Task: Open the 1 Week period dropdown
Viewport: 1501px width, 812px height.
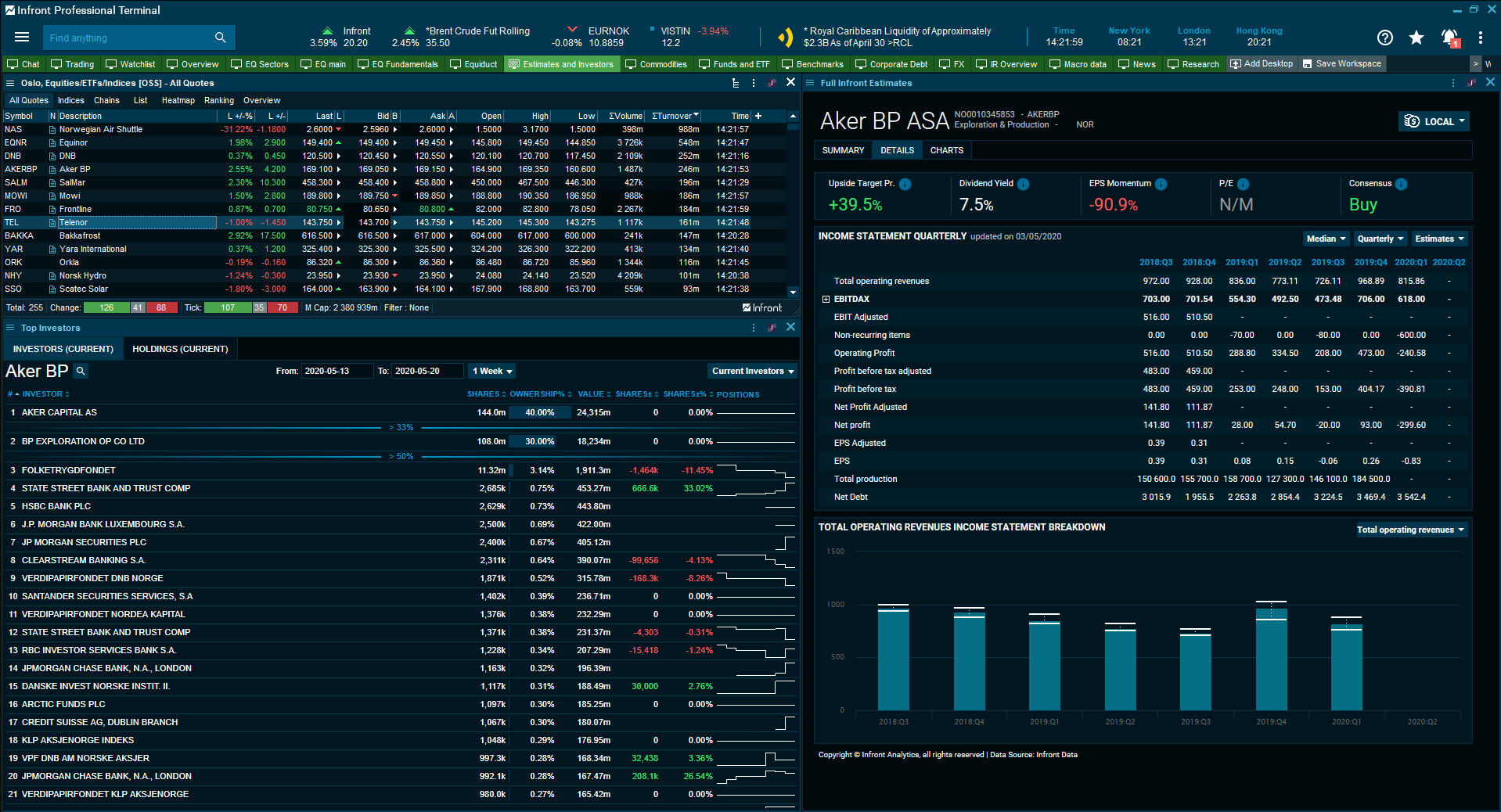Action: click(x=491, y=371)
